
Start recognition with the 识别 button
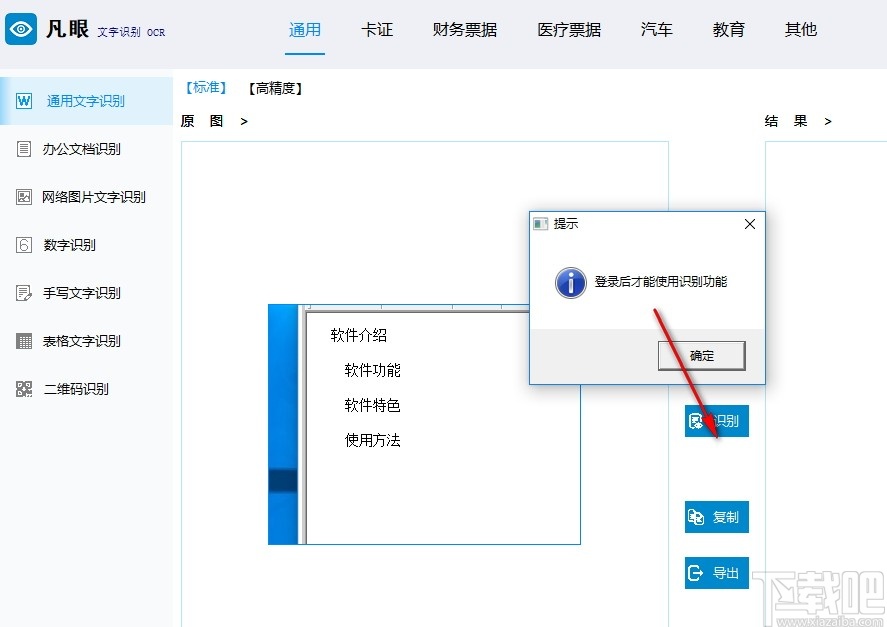point(716,421)
